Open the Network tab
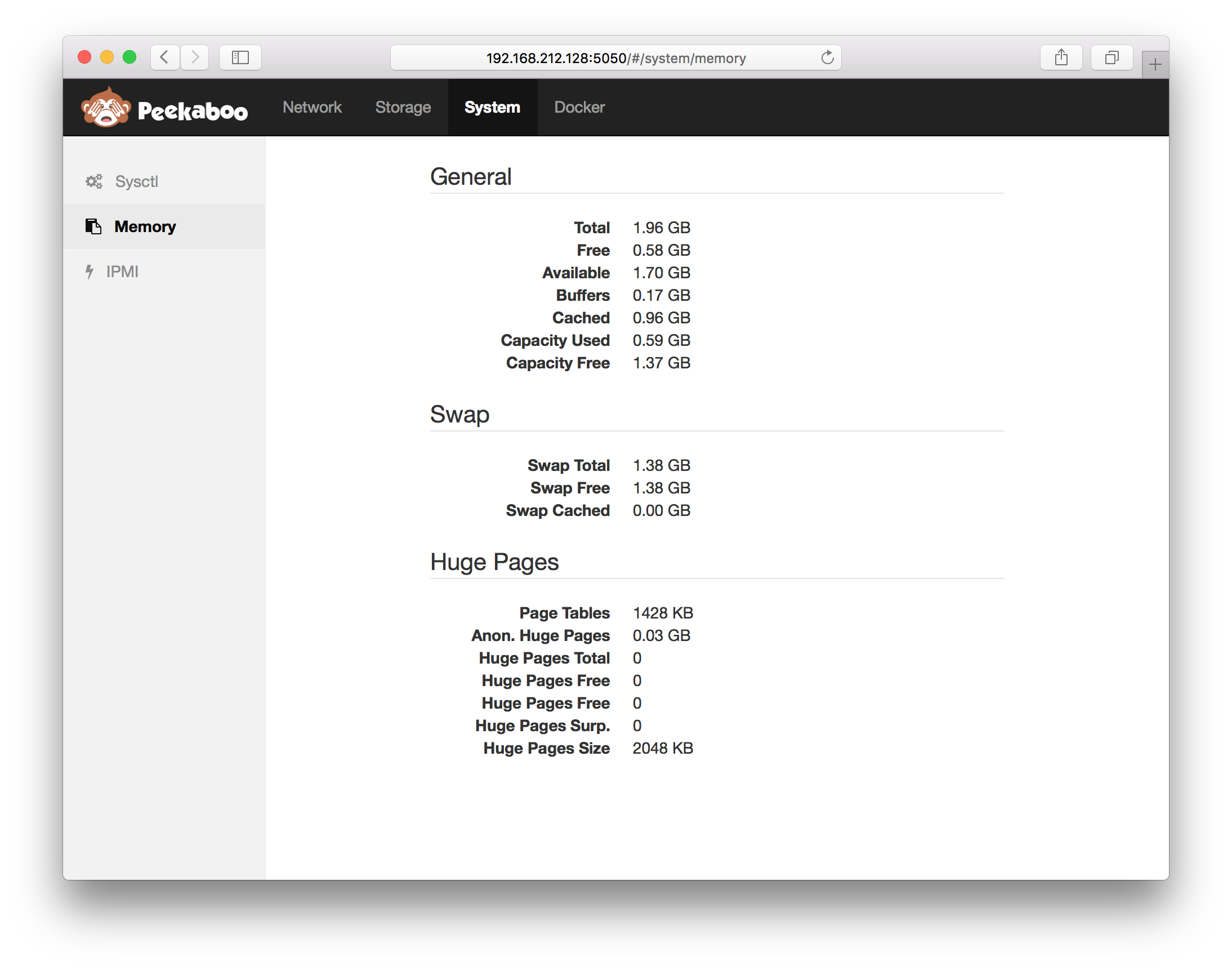This screenshot has width=1232, height=970. pos(312,108)
